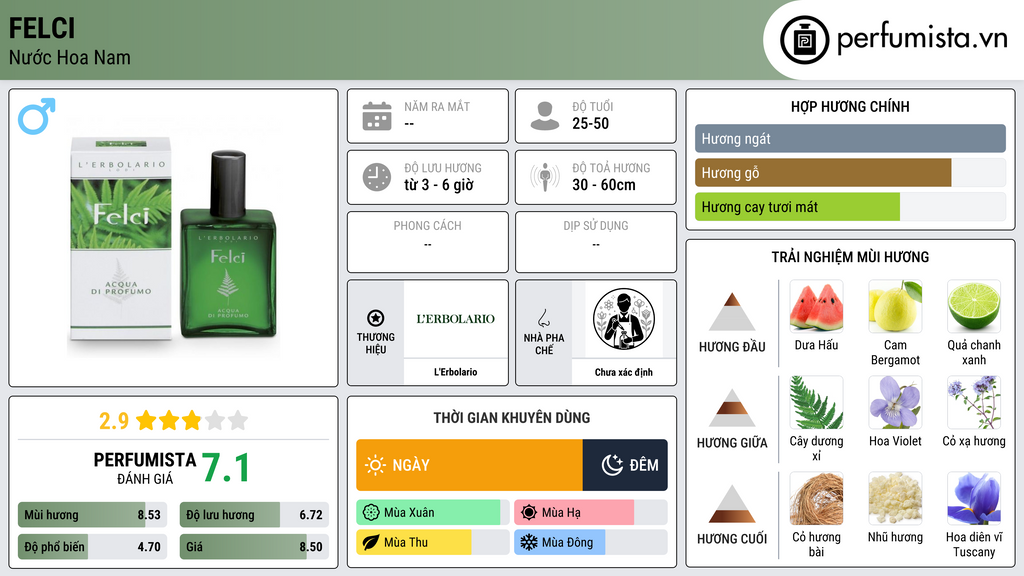This screenshot has width=1024, height=576.
Task: Click the Mùa Đông season bar
Action: tap(590, 543)
